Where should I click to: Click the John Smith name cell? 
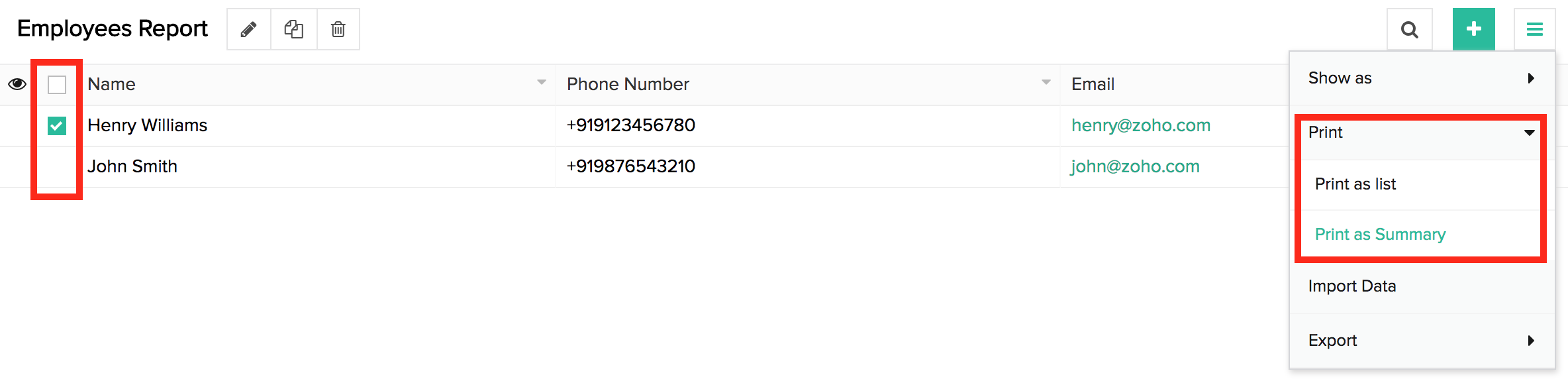click(x=132, y=166)
